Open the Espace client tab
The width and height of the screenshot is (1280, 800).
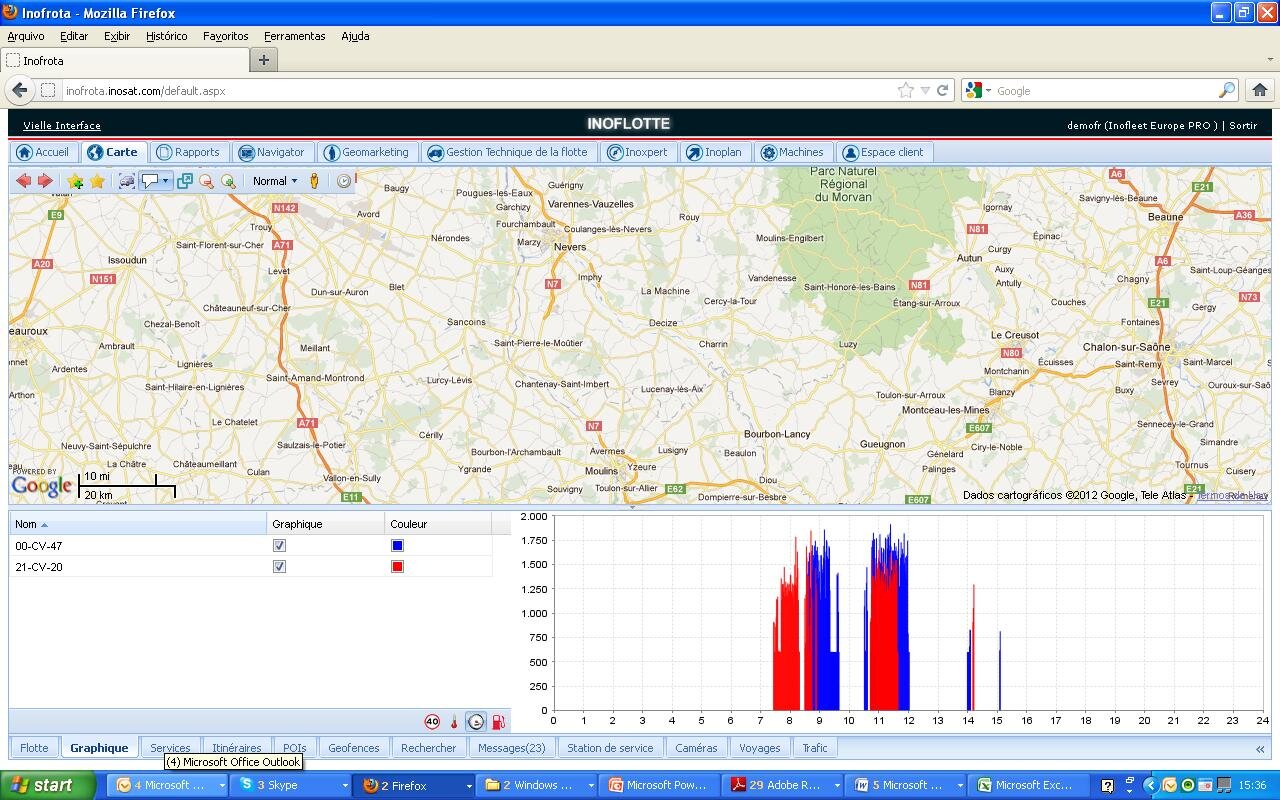point(884,152)
